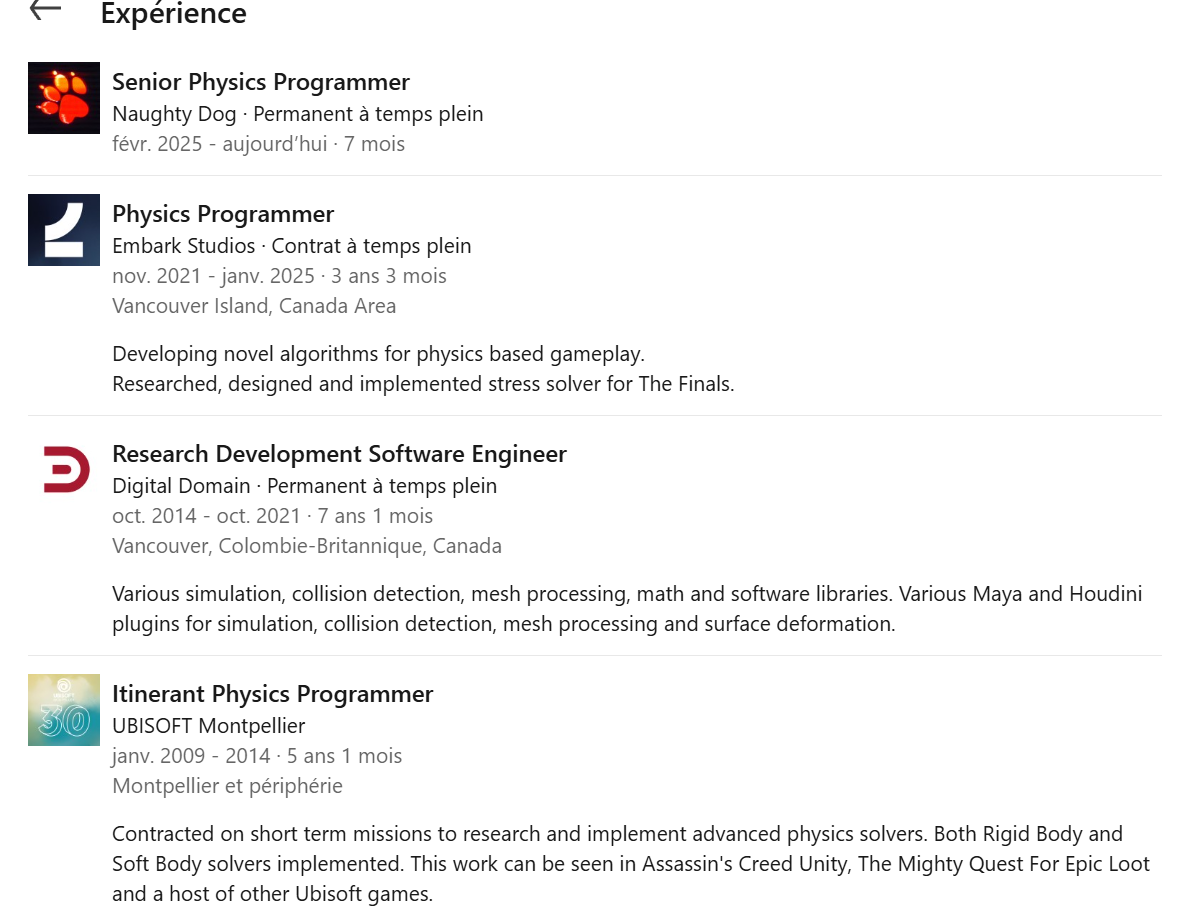
Task: Open Naughty Dog company name text
Action: tap(174, 114)
